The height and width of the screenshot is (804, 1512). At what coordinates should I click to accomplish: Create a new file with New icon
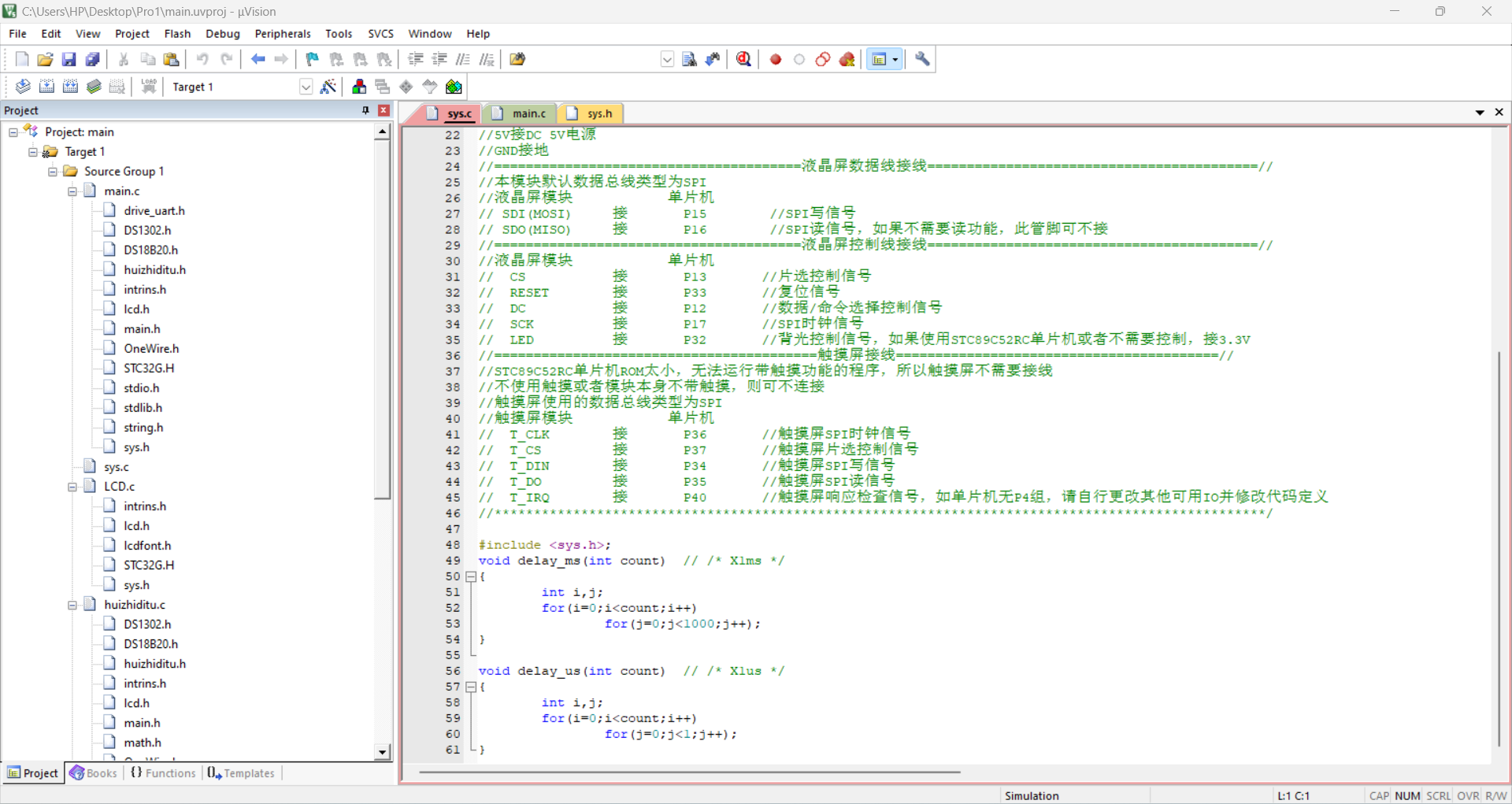coord(22,59)
